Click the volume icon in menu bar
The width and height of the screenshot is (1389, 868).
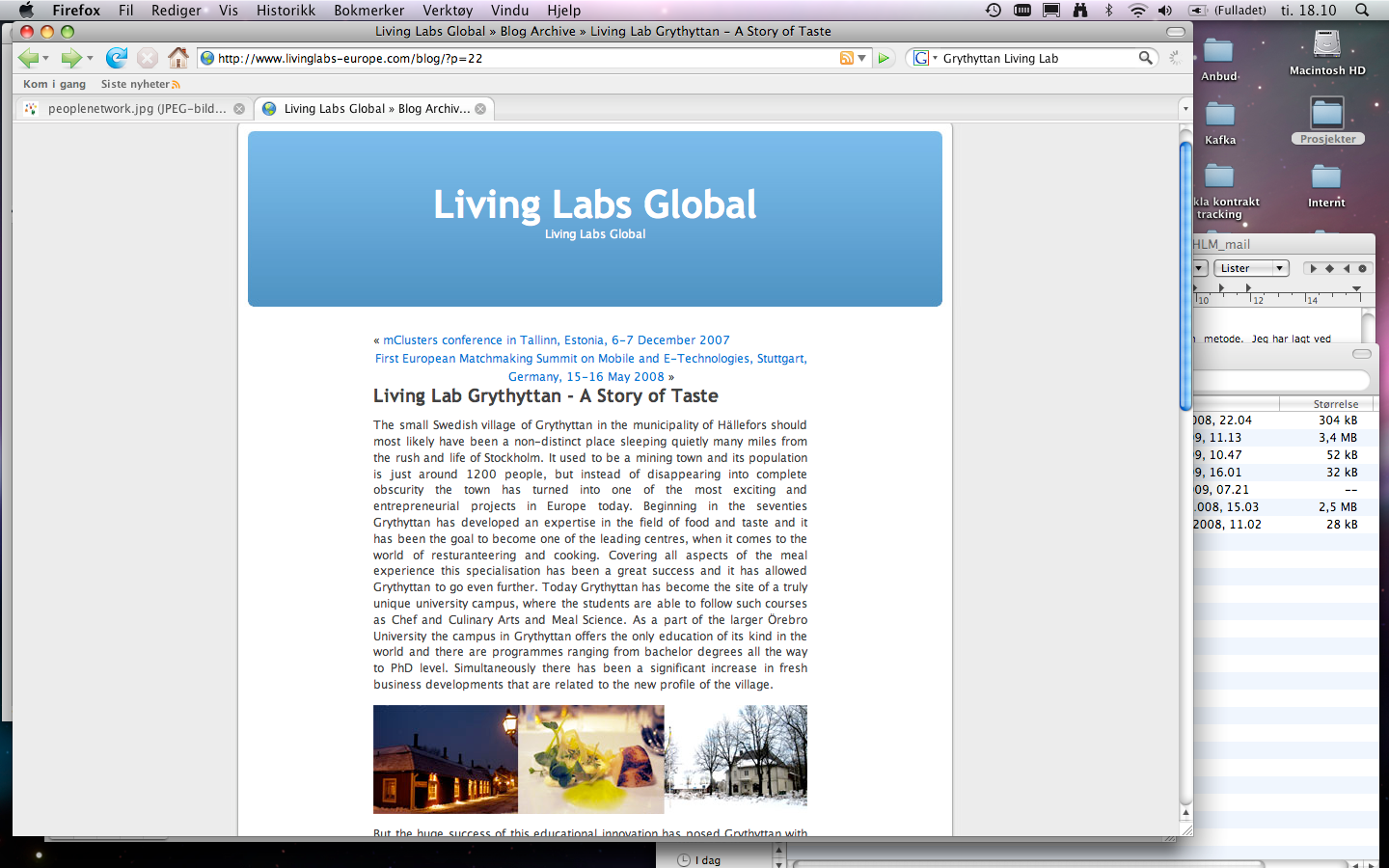point(1165,10)
